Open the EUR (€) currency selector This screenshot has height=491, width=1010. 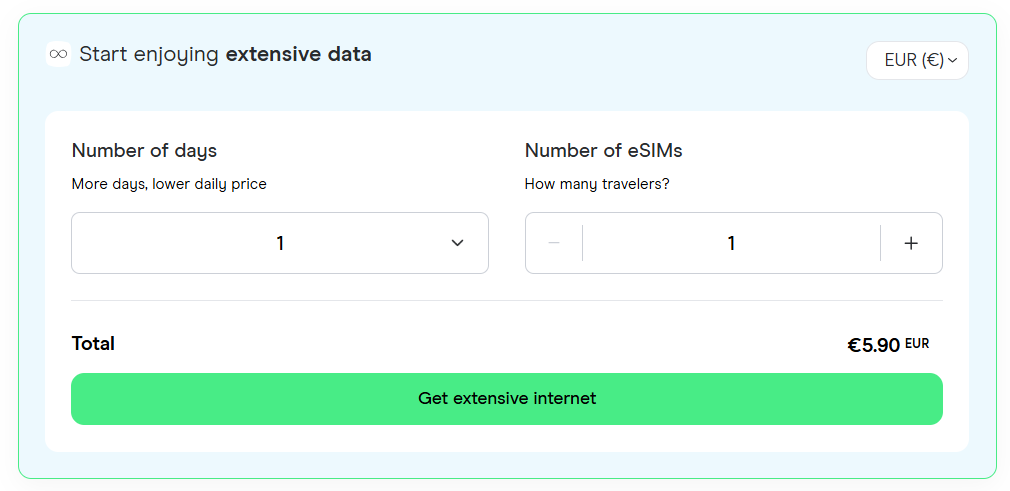tap(917, 61)
